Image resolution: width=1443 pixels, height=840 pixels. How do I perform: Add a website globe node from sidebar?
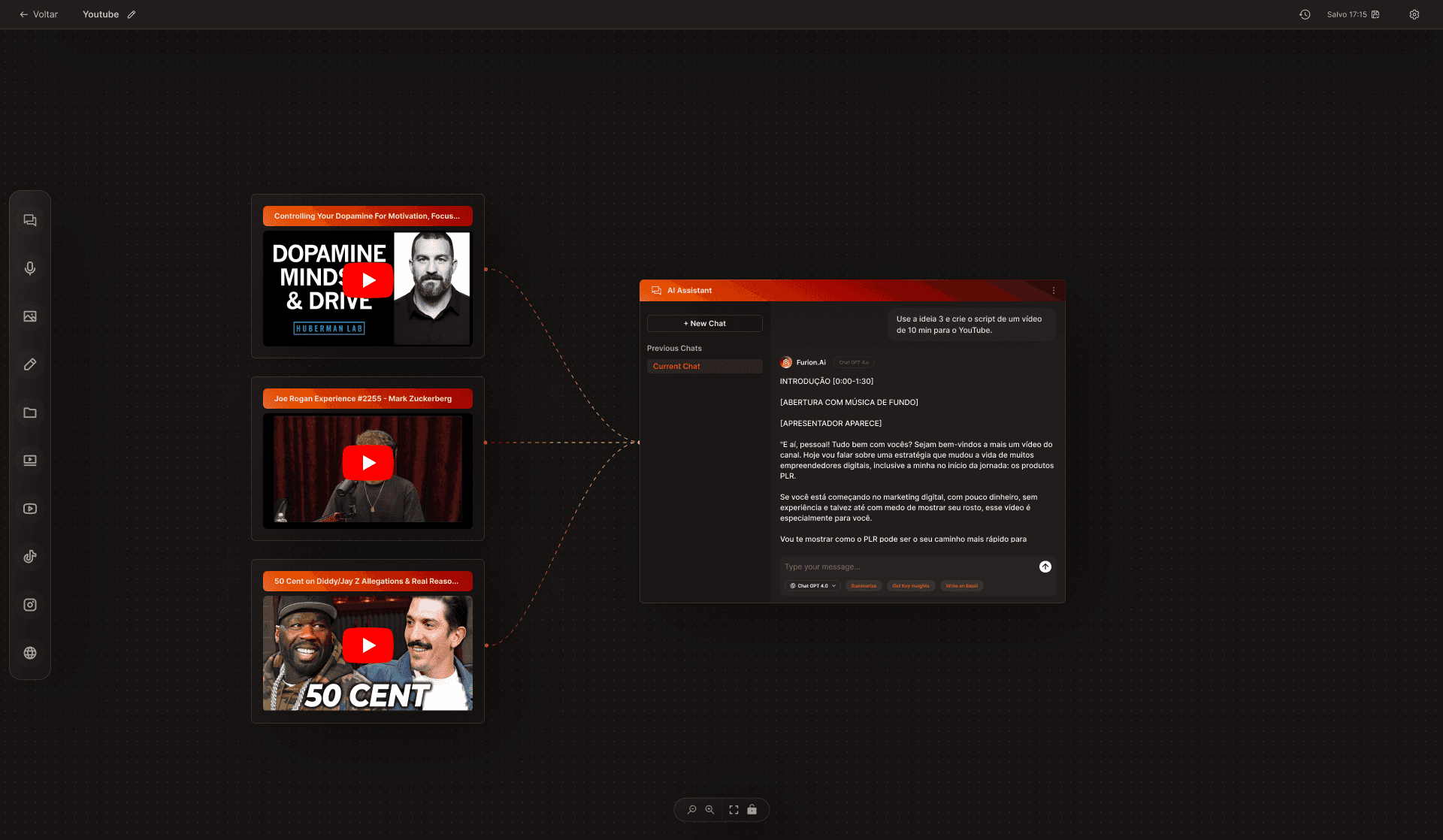(30, 653)
